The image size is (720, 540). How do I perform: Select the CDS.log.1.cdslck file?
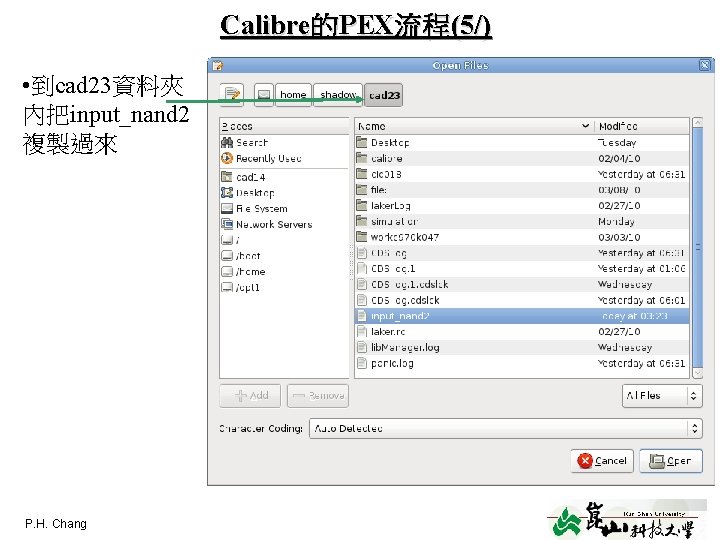point(522,285)
